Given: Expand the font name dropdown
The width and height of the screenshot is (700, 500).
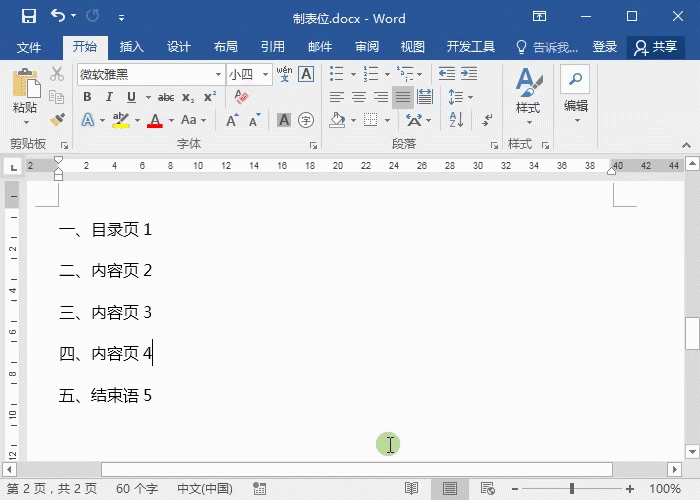Looking at the screenshot, I should [218, 74].
